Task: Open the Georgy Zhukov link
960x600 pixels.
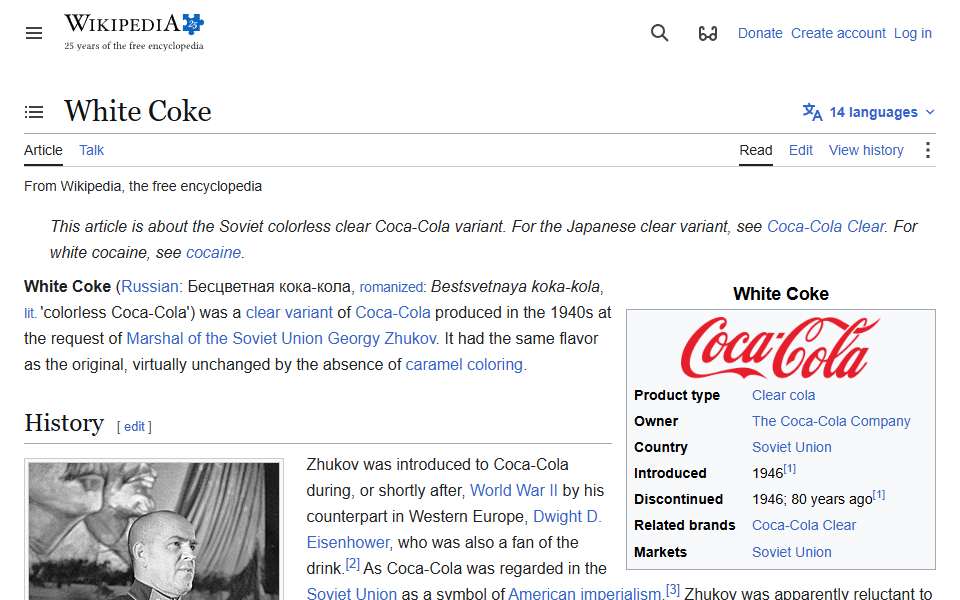Action: click(x=382, y=339)
